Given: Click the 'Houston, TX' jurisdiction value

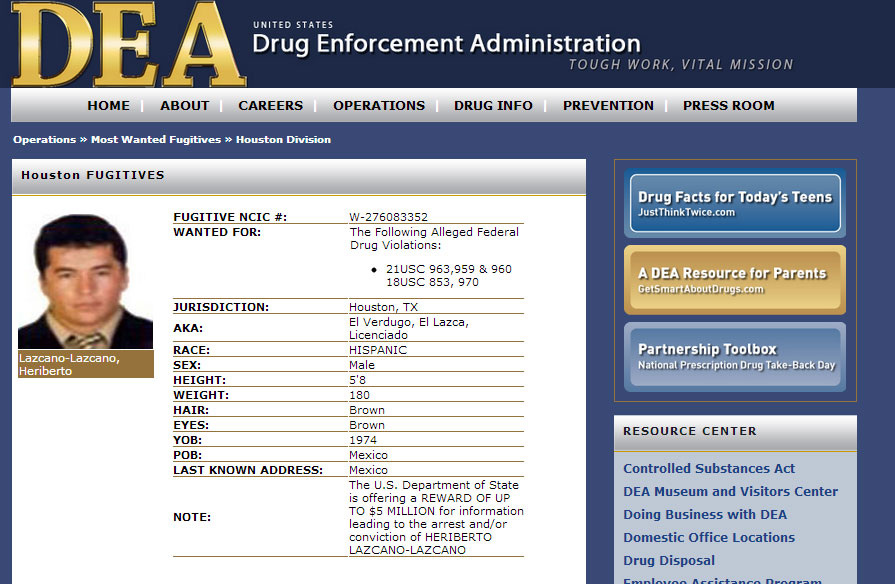Looking at the screenshot, I should [x=384, y=307].
